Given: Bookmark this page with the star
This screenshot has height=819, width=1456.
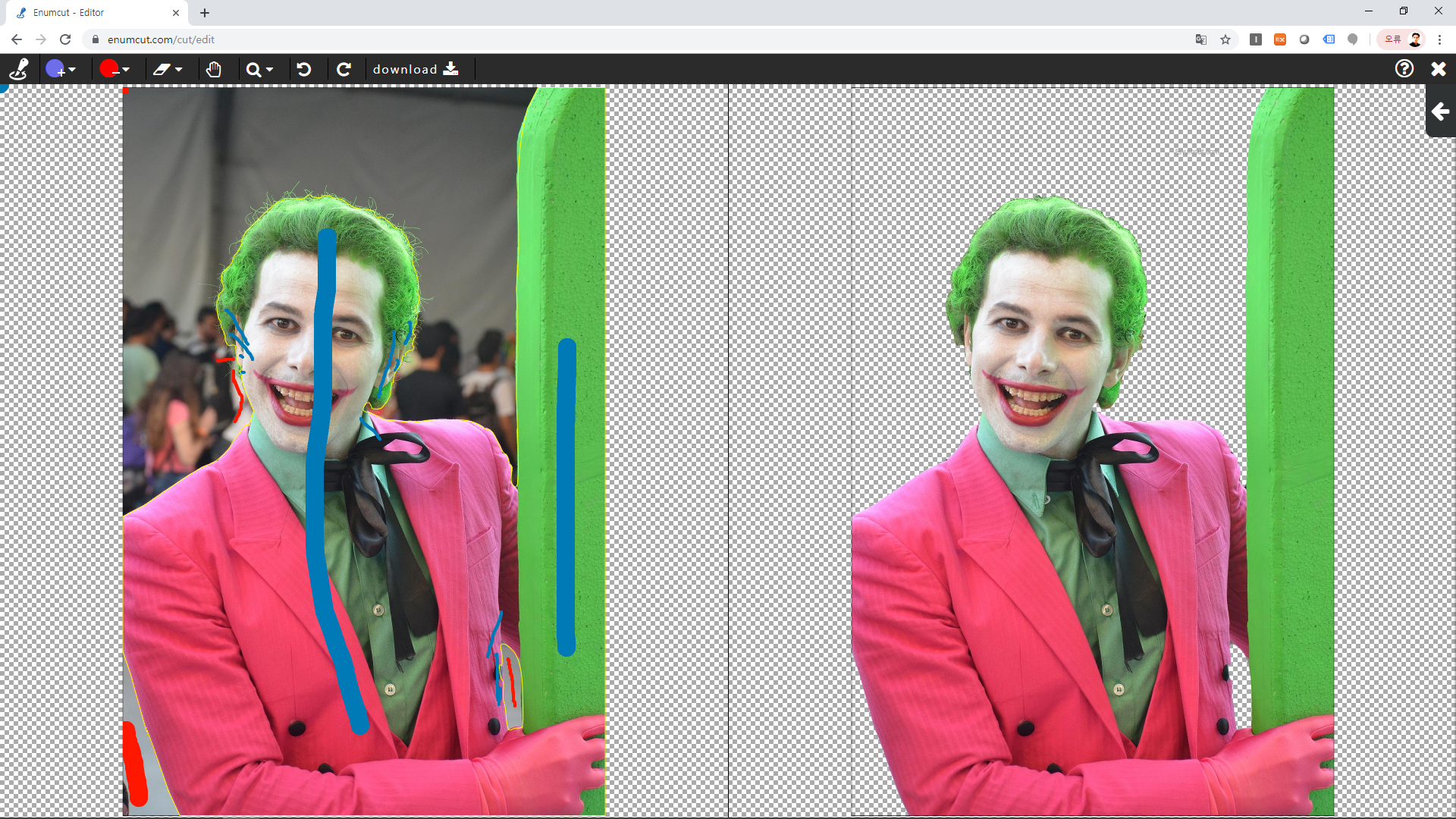Looking at the screenshot, I should click(x=1225, y=39).
